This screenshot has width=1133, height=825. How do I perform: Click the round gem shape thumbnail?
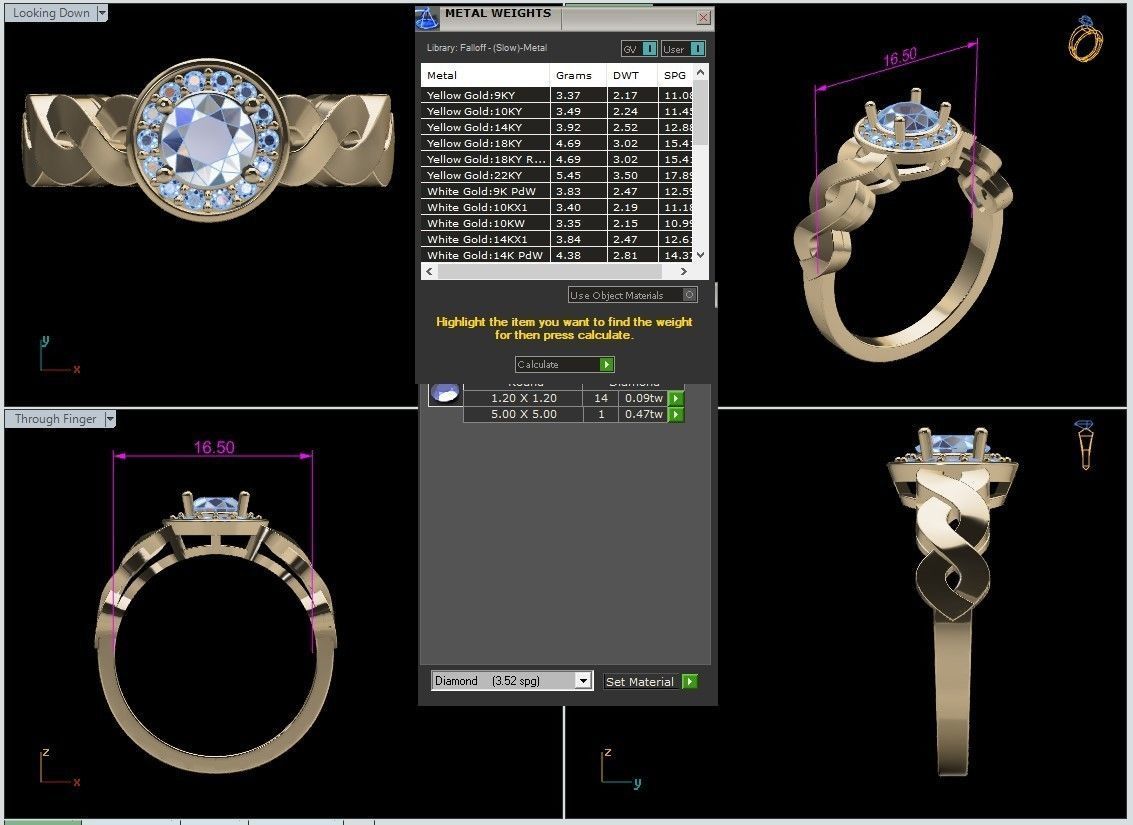(x=444, y=394)
